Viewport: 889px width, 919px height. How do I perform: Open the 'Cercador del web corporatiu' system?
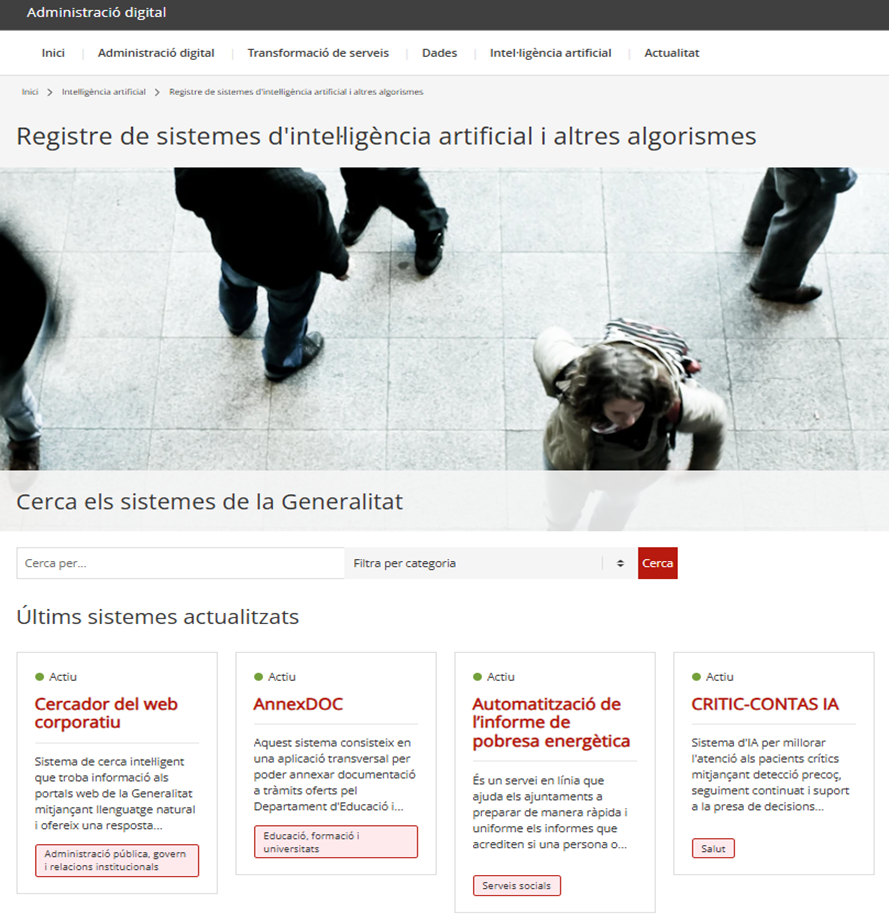pyautogui.click(x=106, y=713)
